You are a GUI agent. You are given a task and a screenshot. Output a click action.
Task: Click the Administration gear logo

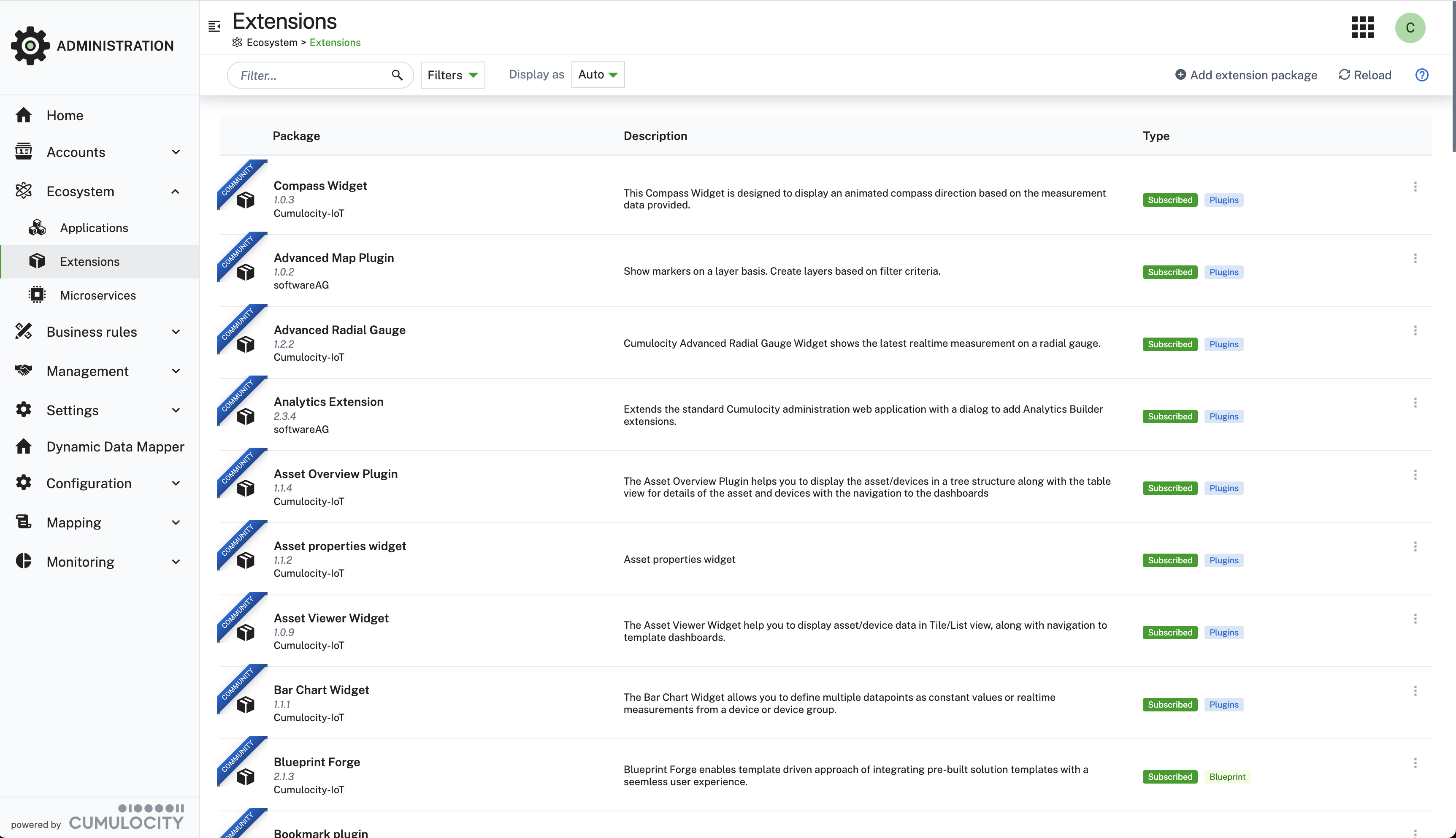click(x=30, y=46)
